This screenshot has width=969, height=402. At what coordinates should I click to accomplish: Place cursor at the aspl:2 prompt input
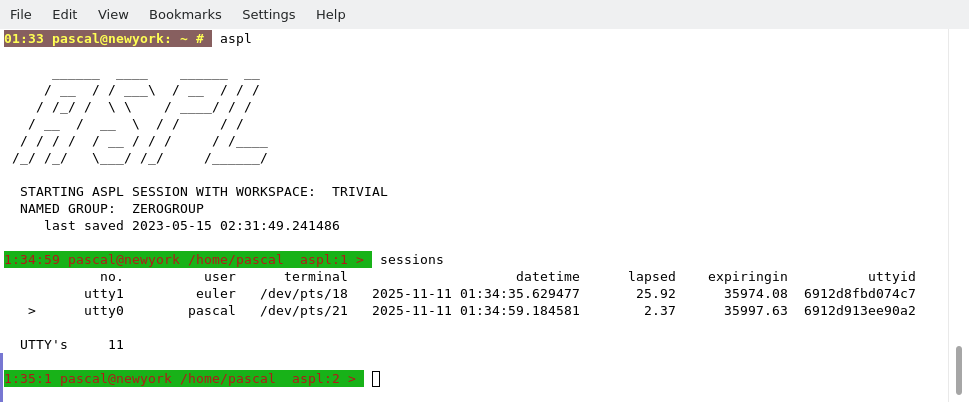376,379
